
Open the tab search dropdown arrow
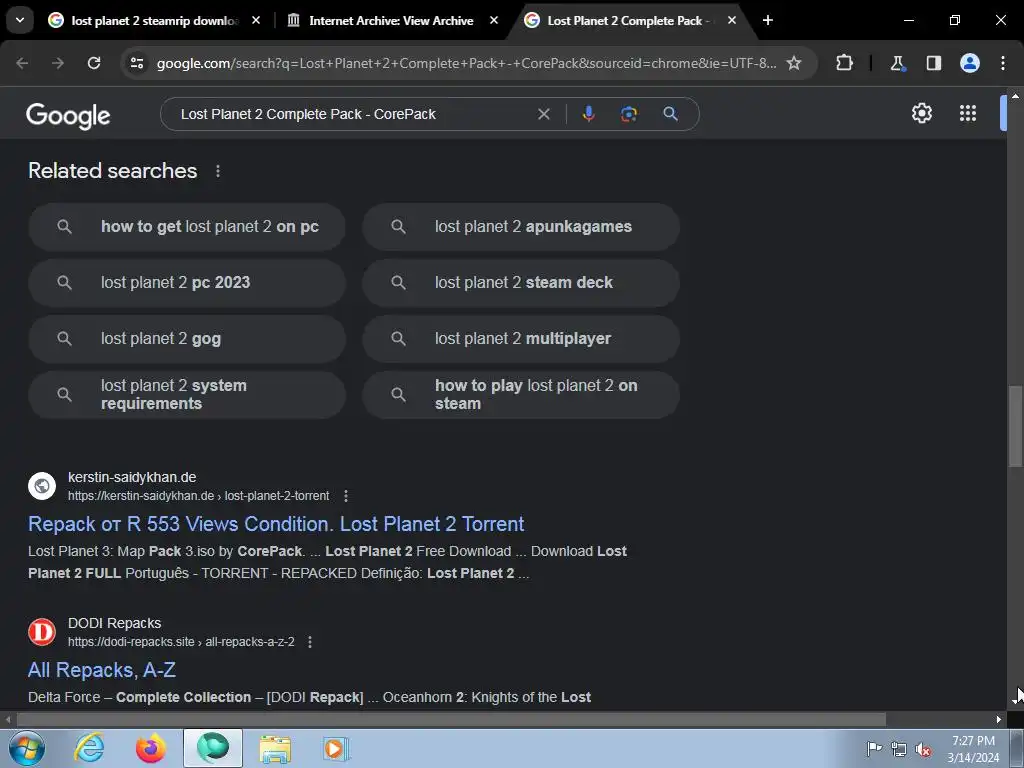20,20
